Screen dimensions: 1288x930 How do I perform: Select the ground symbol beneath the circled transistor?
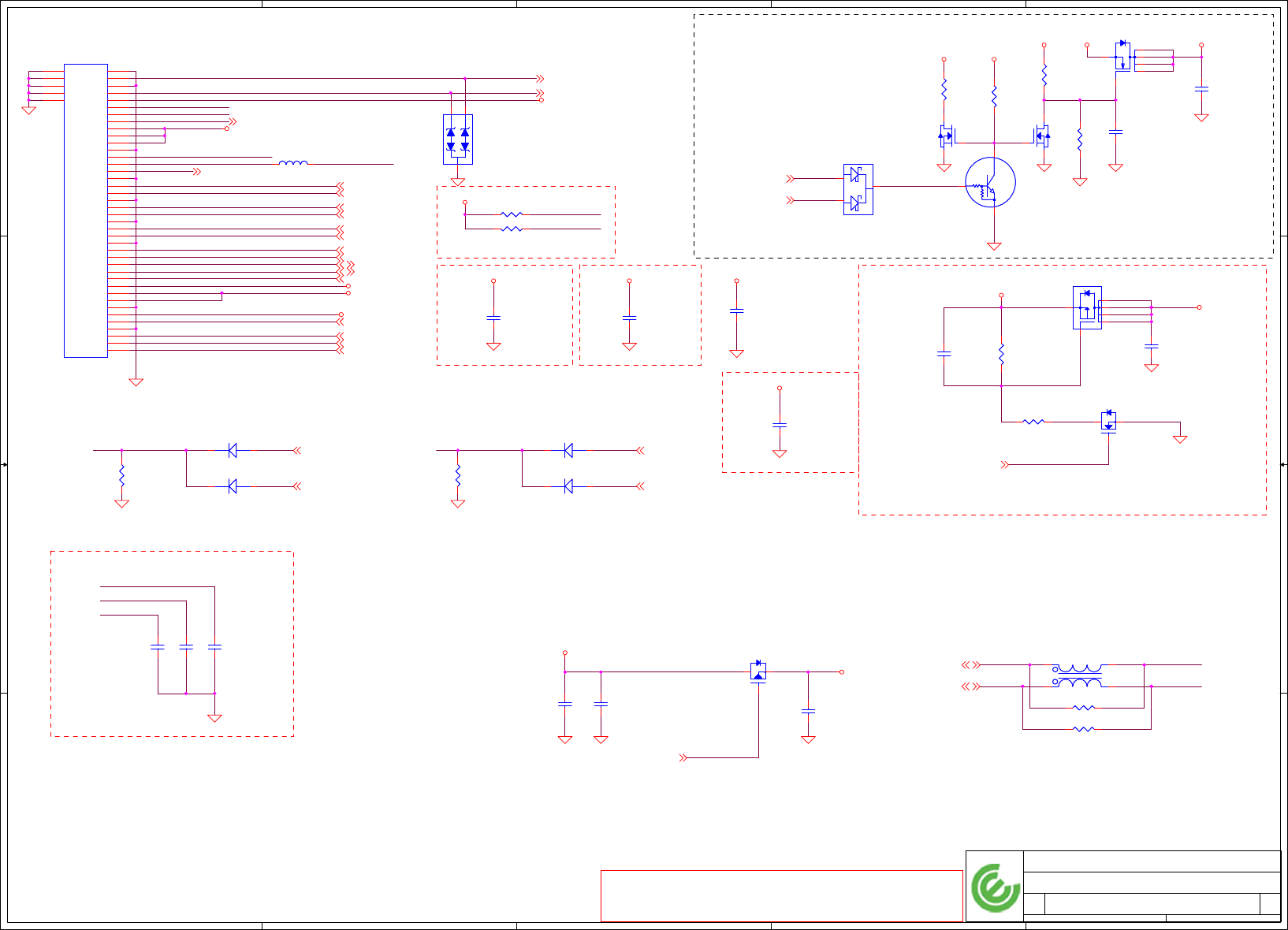click(x=994, y=246)
